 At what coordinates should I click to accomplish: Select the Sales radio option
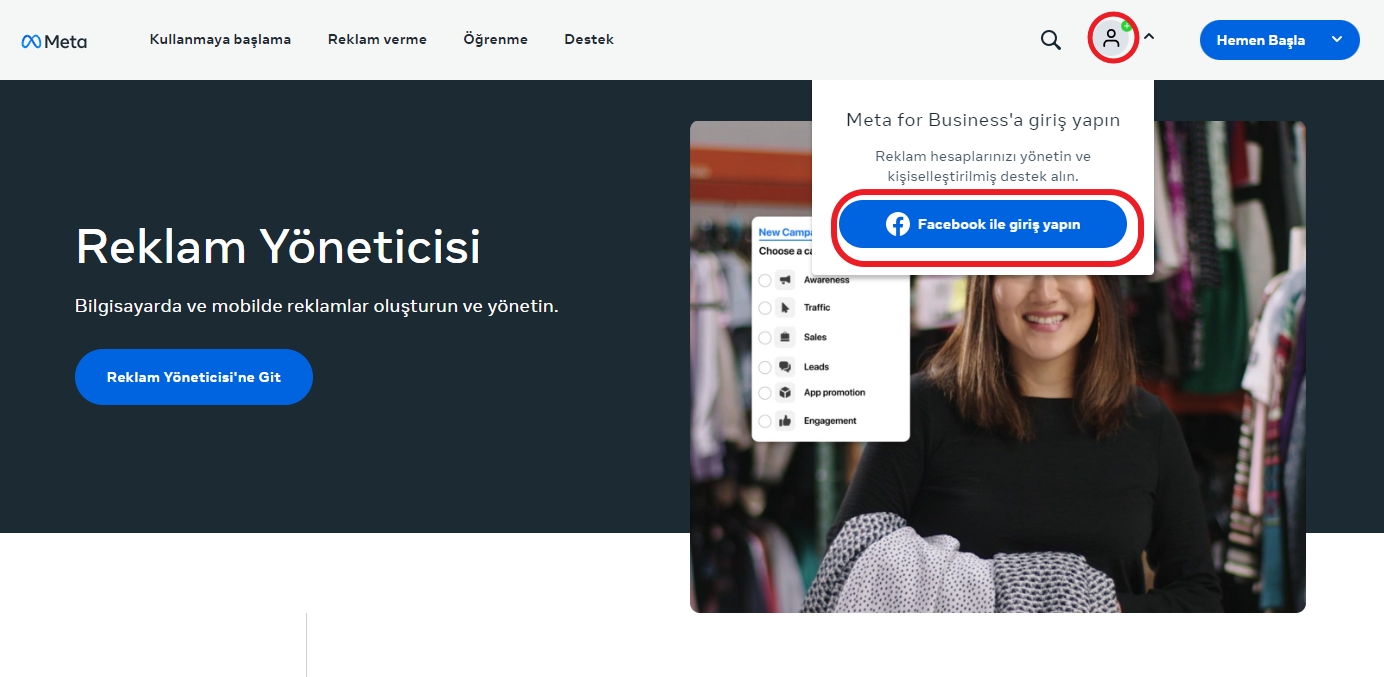(765, 337)
